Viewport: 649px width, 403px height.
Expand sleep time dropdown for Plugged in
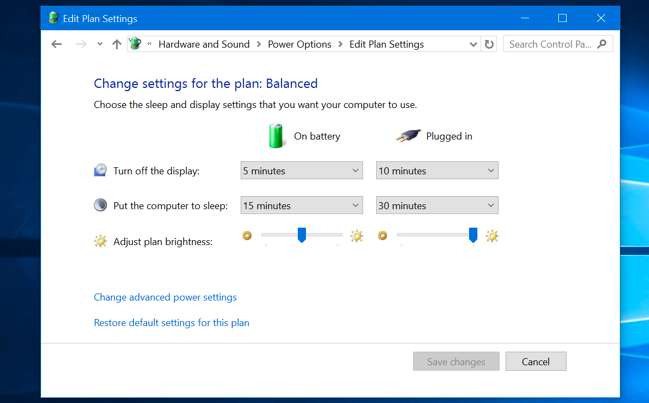437,206
